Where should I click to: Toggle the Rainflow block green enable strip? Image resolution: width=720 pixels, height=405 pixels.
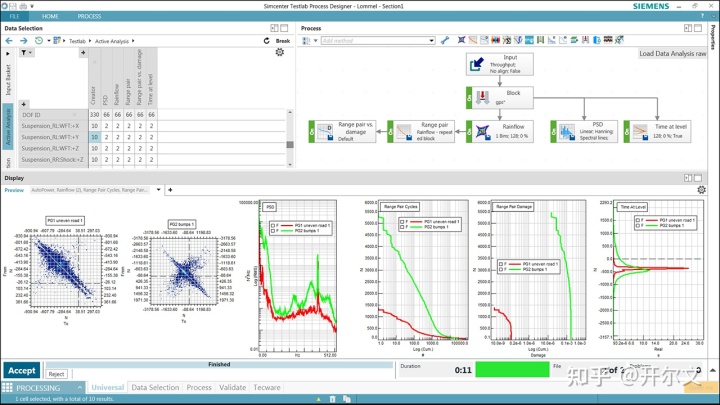click(469, 131)
